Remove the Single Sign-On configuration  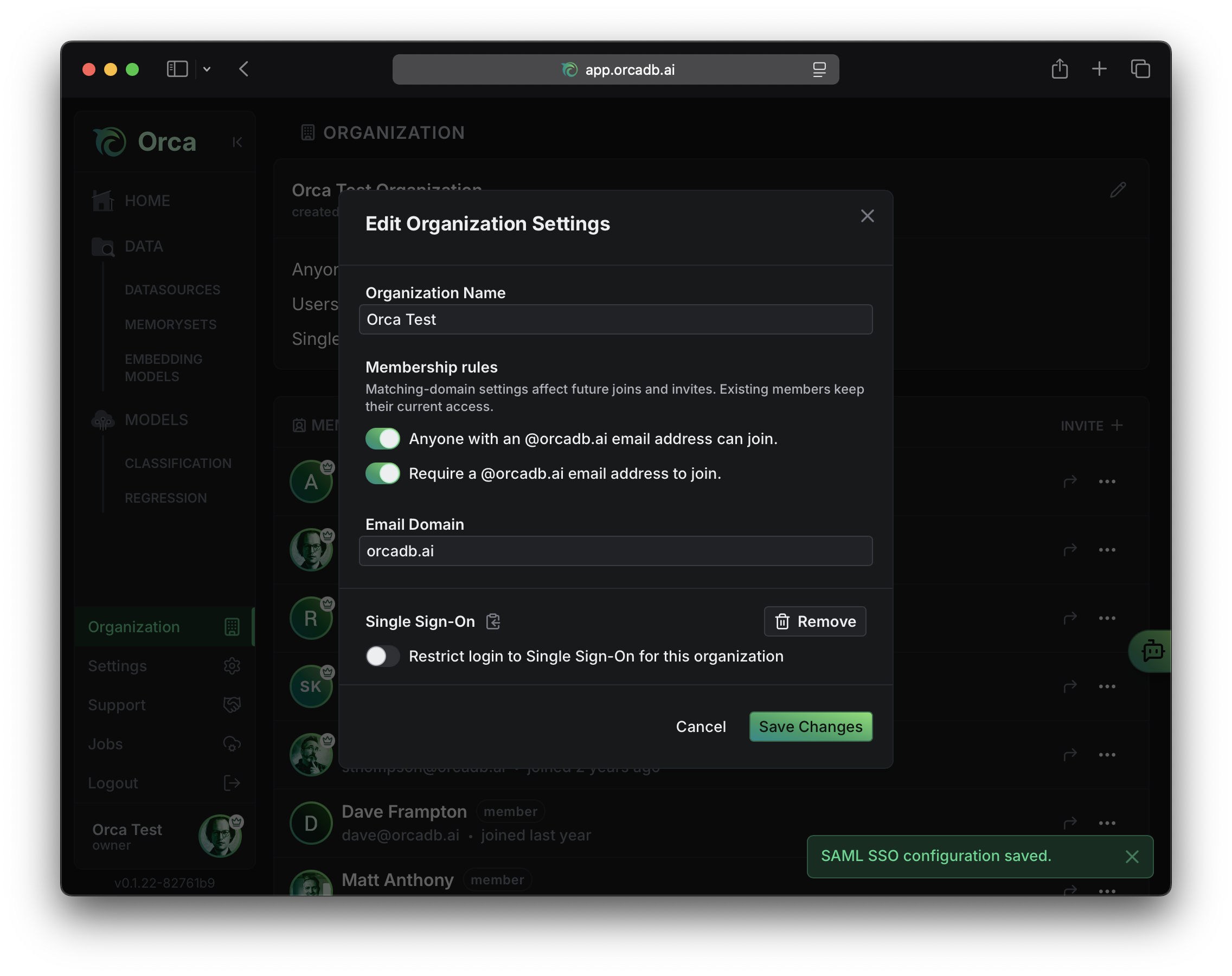click(815, 621)
